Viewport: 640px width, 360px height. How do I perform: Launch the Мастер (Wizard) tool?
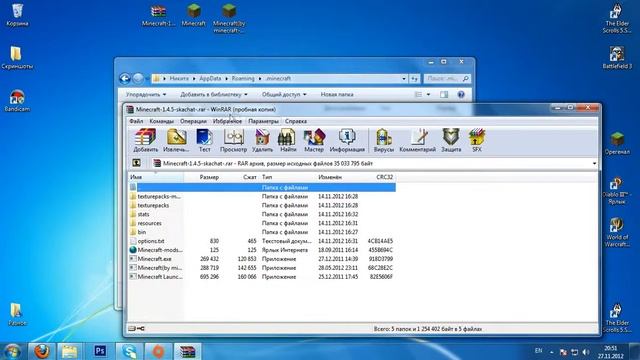(x=314, y=141)
